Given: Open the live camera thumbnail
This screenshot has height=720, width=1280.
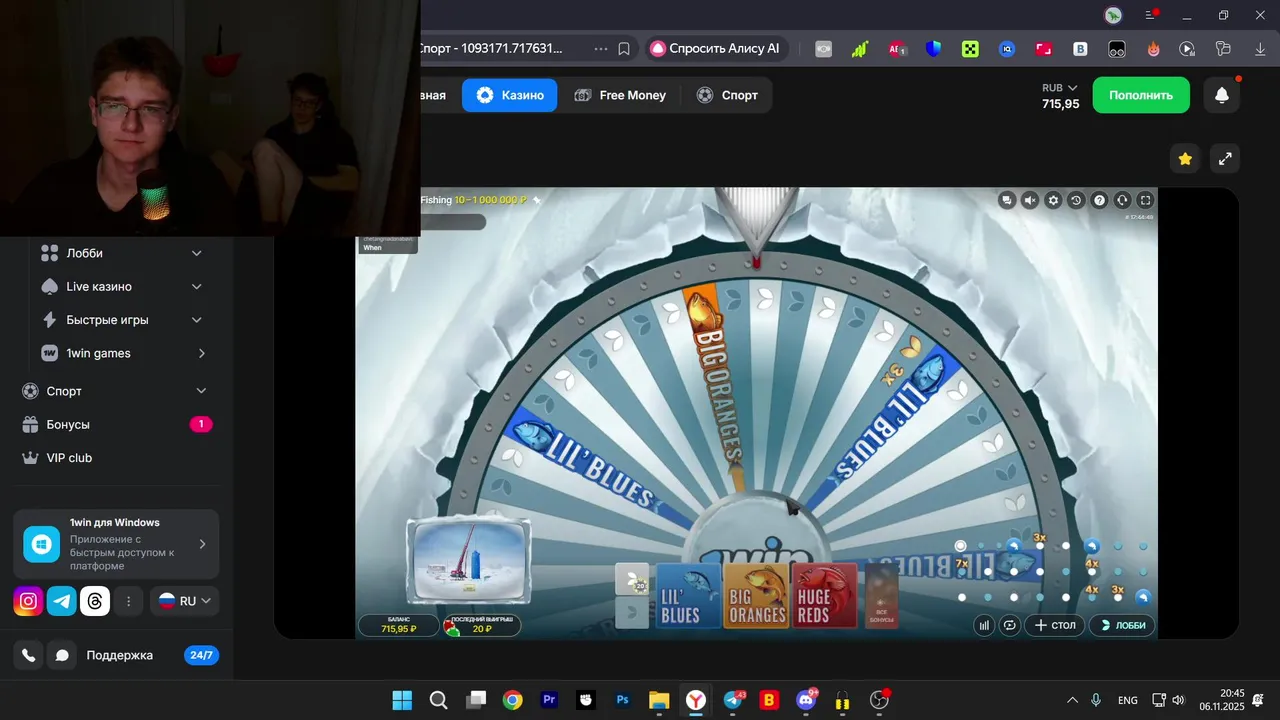Looking at the screenshot, I should [468, 560].
